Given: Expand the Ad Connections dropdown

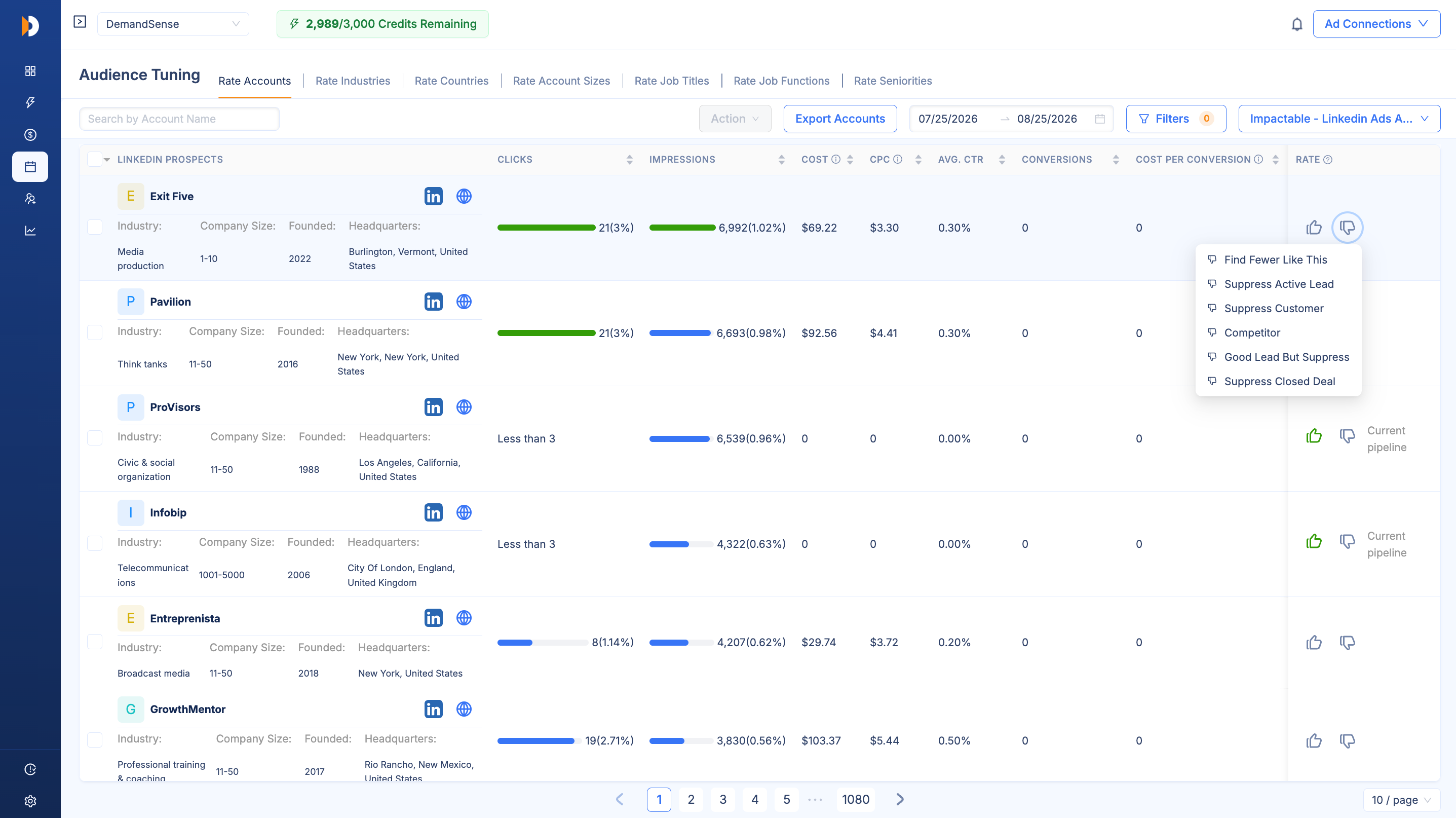Looking at the screenshot, I should point(1376,24).
